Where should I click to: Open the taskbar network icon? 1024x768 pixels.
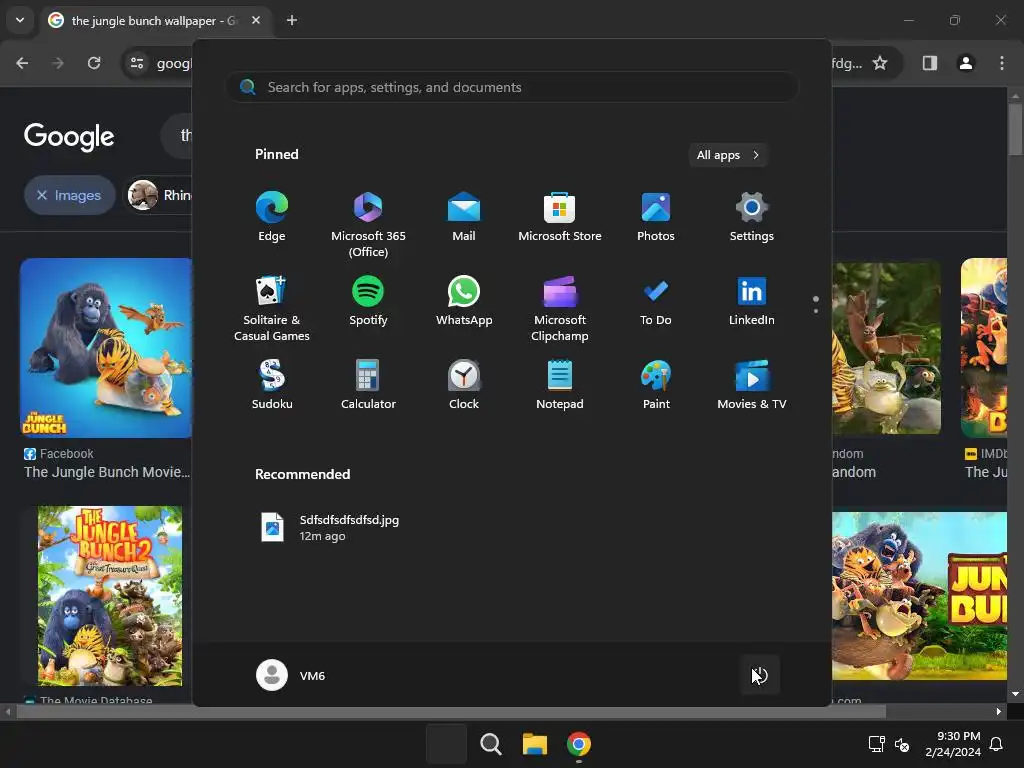click(876, 744)
